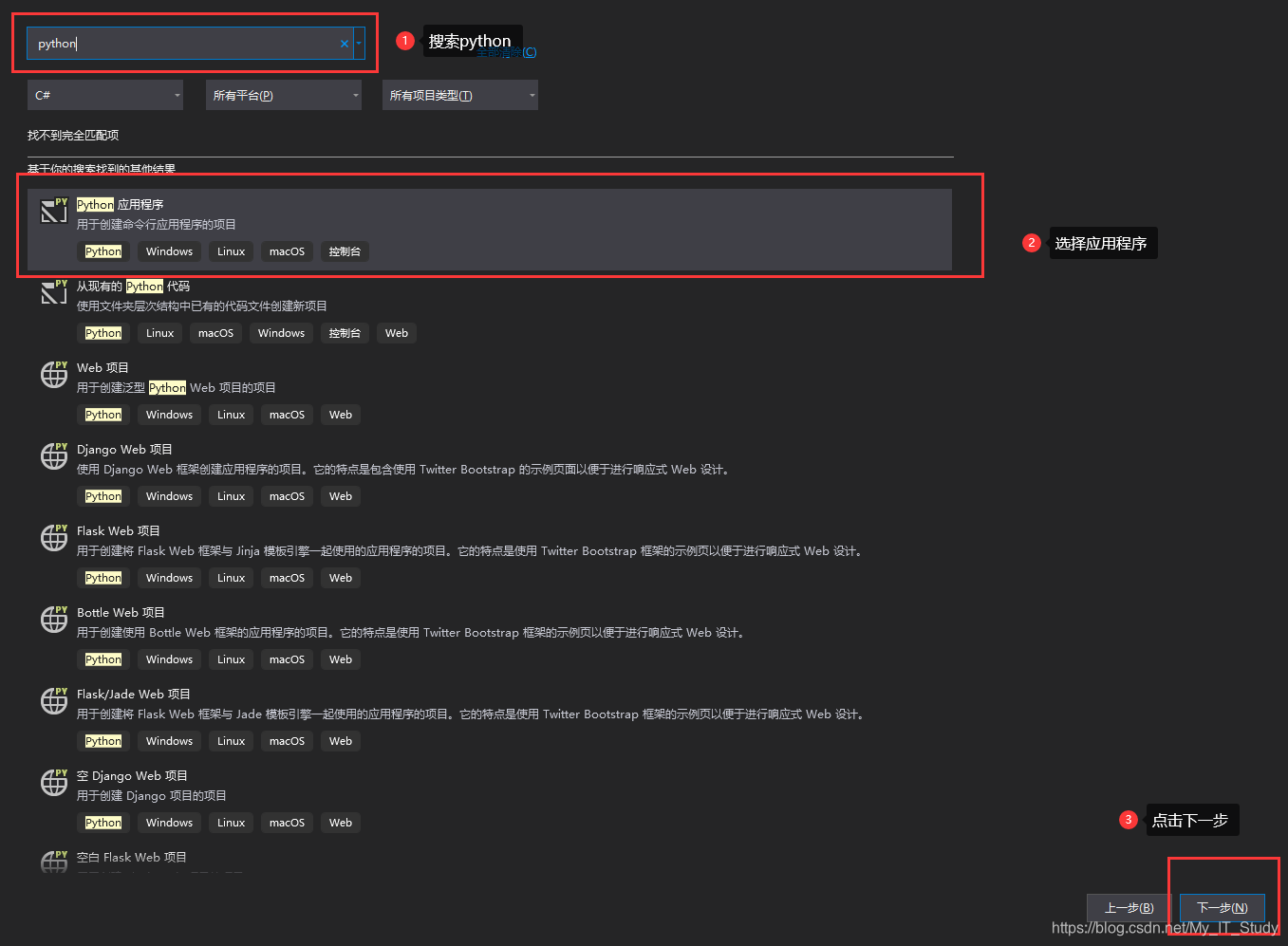This screenshot has width=1288, height=946.
Task: Click the Flask Web 项目 globe icon
Action: click(x=54, y=537)
